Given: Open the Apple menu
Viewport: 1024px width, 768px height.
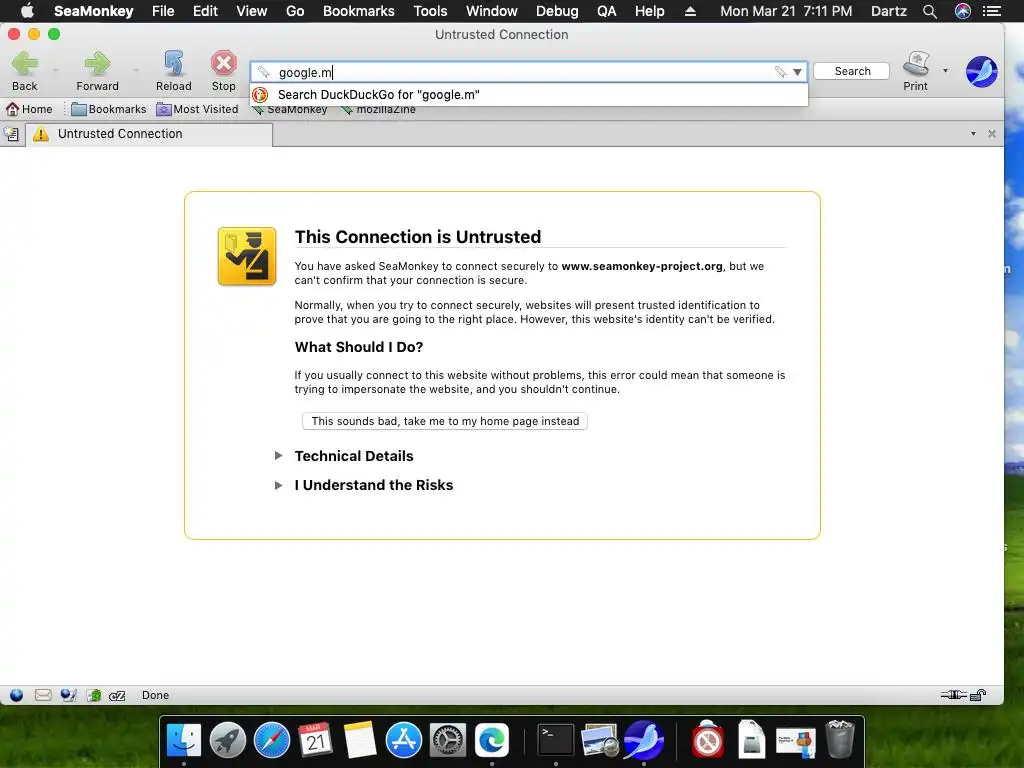Looking at the screenshot, I should click(x=27, y=11).
